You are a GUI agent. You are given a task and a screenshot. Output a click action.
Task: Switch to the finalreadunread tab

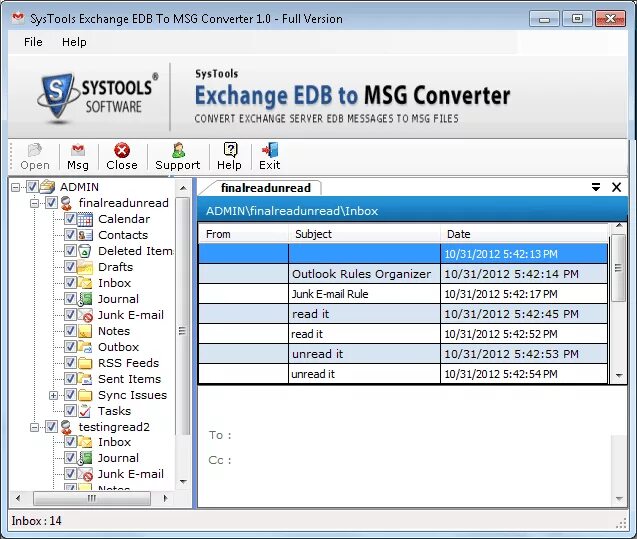tap(266, 188)
